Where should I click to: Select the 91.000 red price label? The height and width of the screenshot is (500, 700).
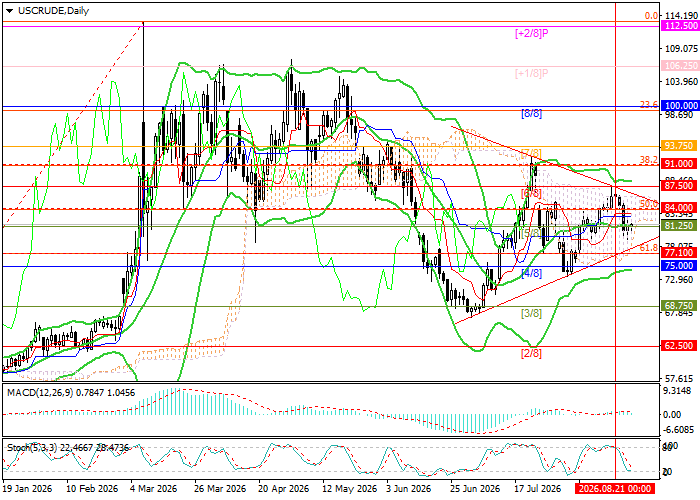[679, 163]
